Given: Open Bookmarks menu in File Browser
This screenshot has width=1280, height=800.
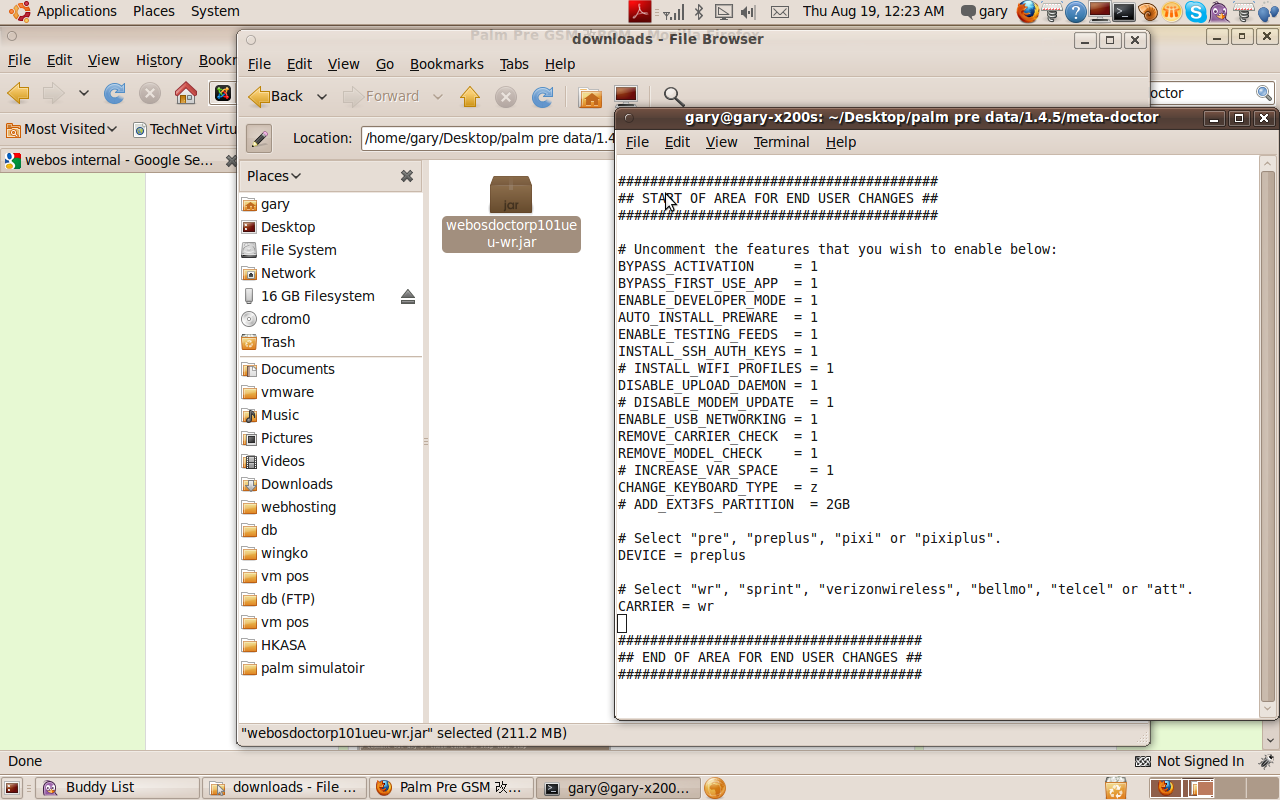Looking at the screenshot, I should tap(447, 64).
